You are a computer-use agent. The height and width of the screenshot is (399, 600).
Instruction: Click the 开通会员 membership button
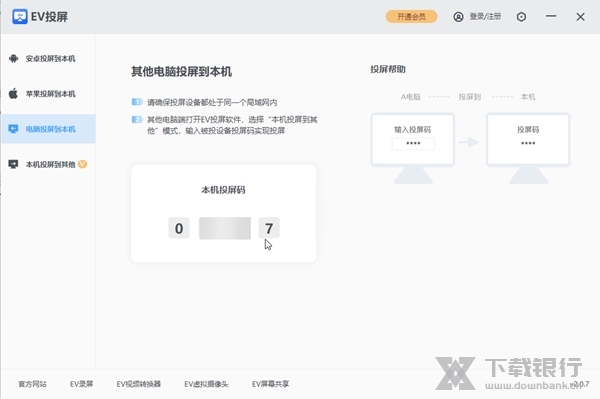[x=411, y=16]
